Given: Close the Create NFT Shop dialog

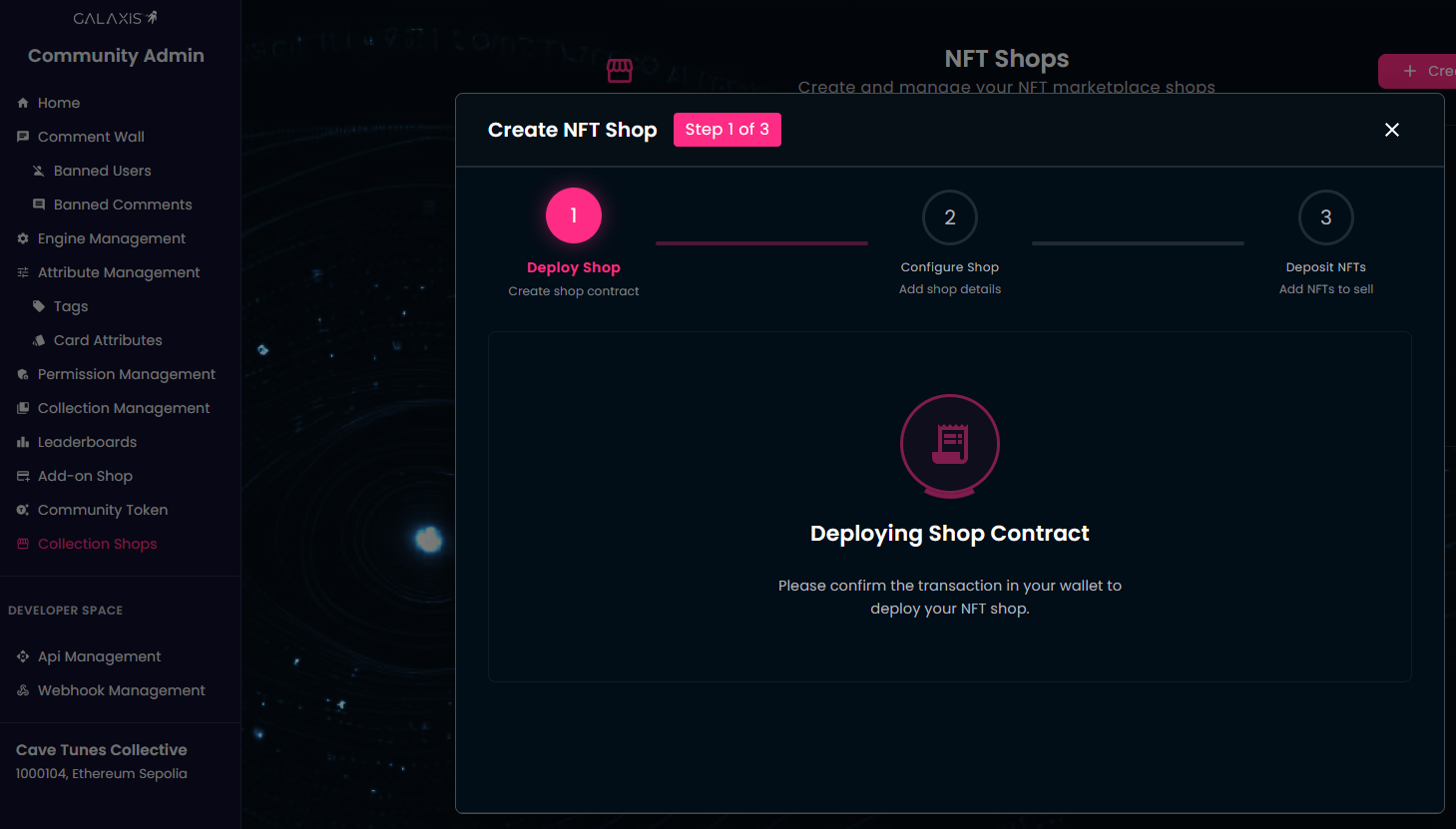Looking at the screenshot, I should click(x=1391, y=130).
